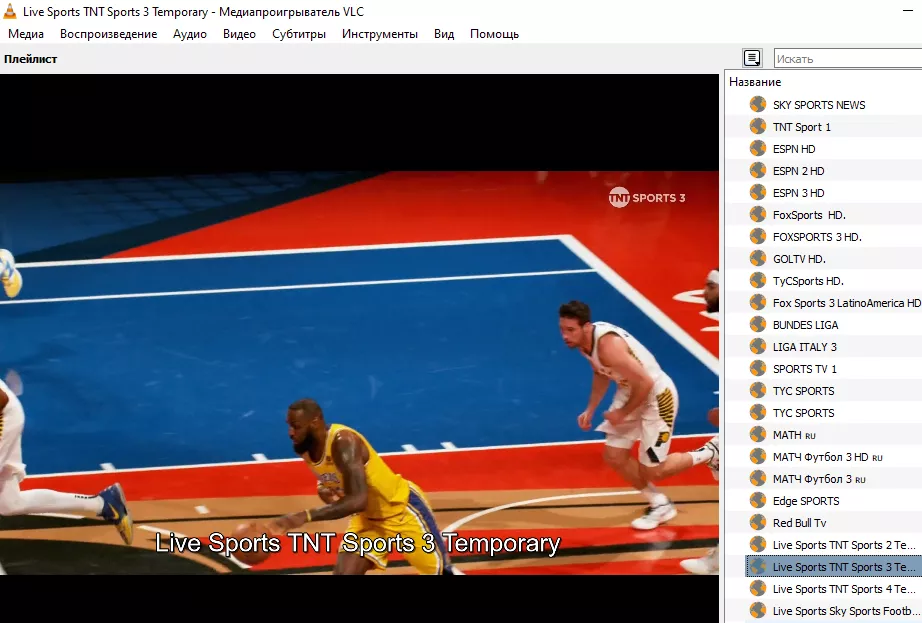Toggle the playlist view mode icon
The image size is (922, 623).
tap(752, 58)
